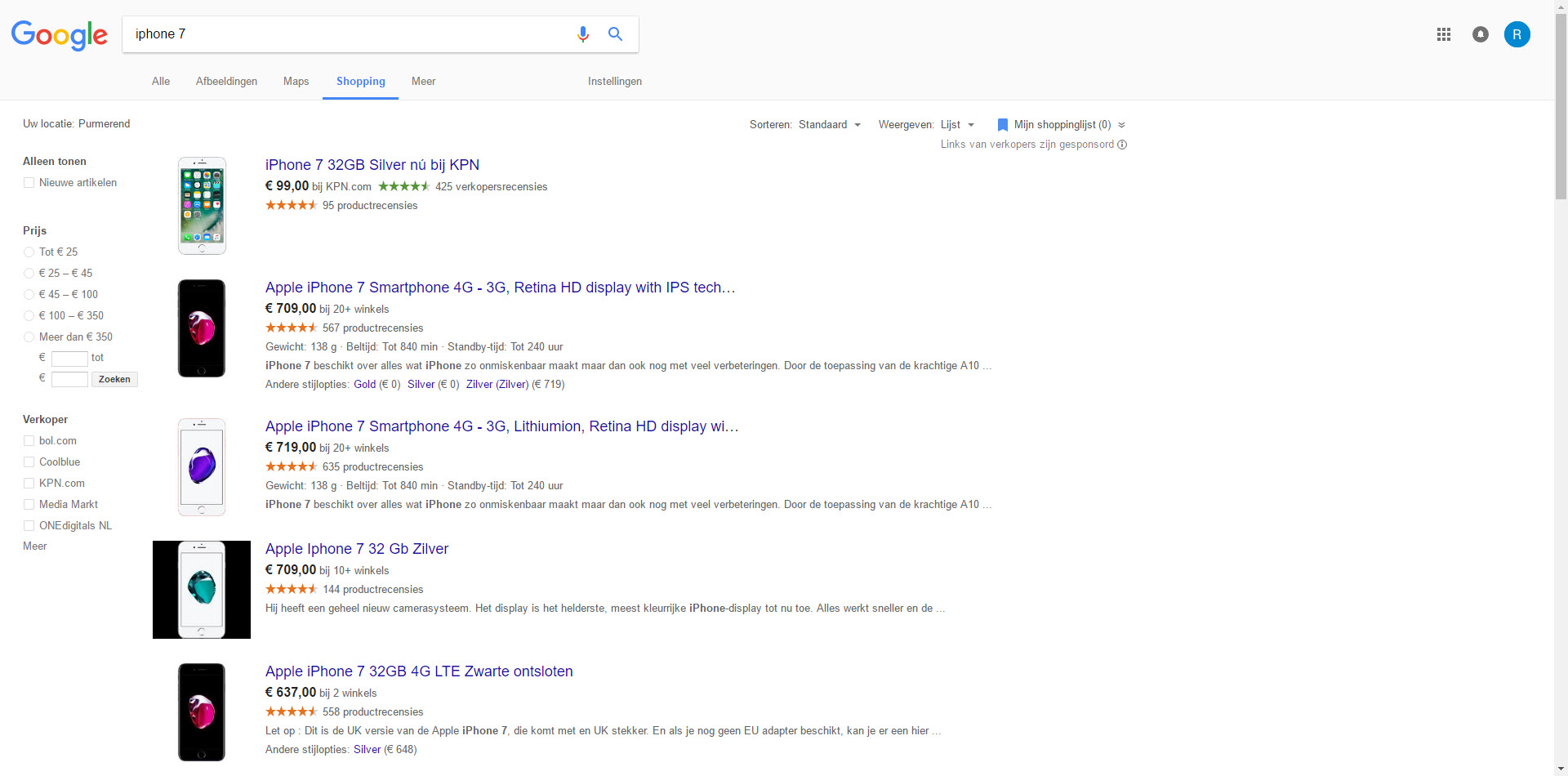Select price range € 25 – € 45
This screenshot has height=776, width=1568.
point(29,273)
